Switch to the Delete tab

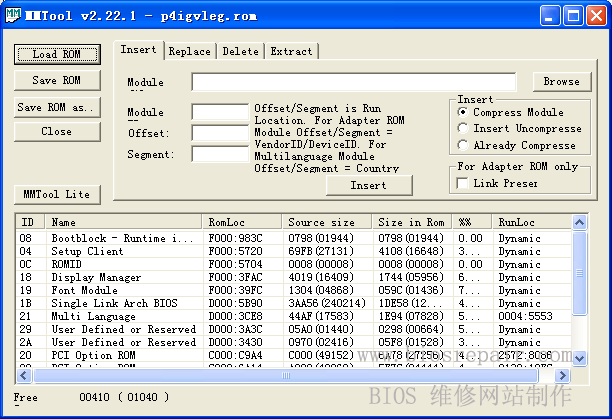[241, 51]
